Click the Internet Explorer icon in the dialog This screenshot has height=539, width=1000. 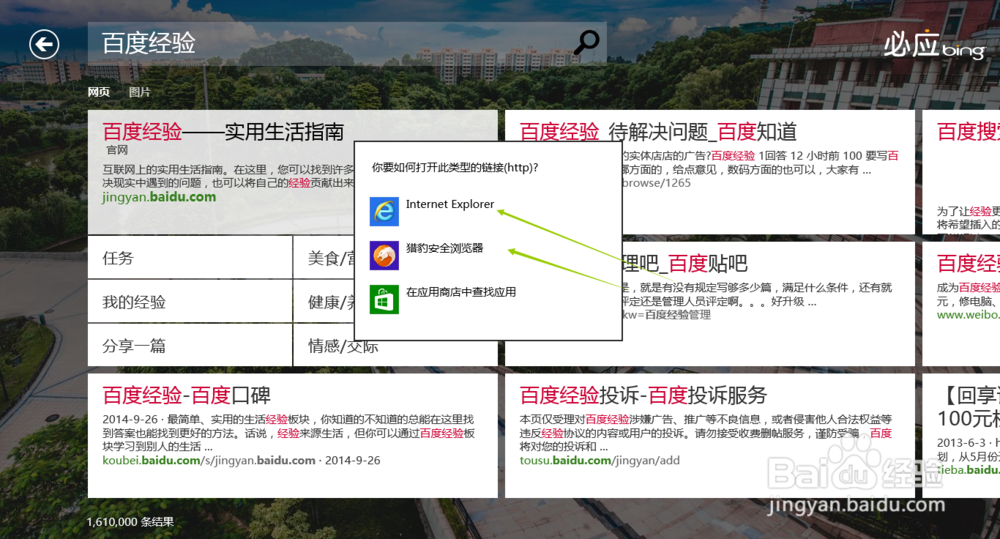pyautogui.click(x=384, y=211)
